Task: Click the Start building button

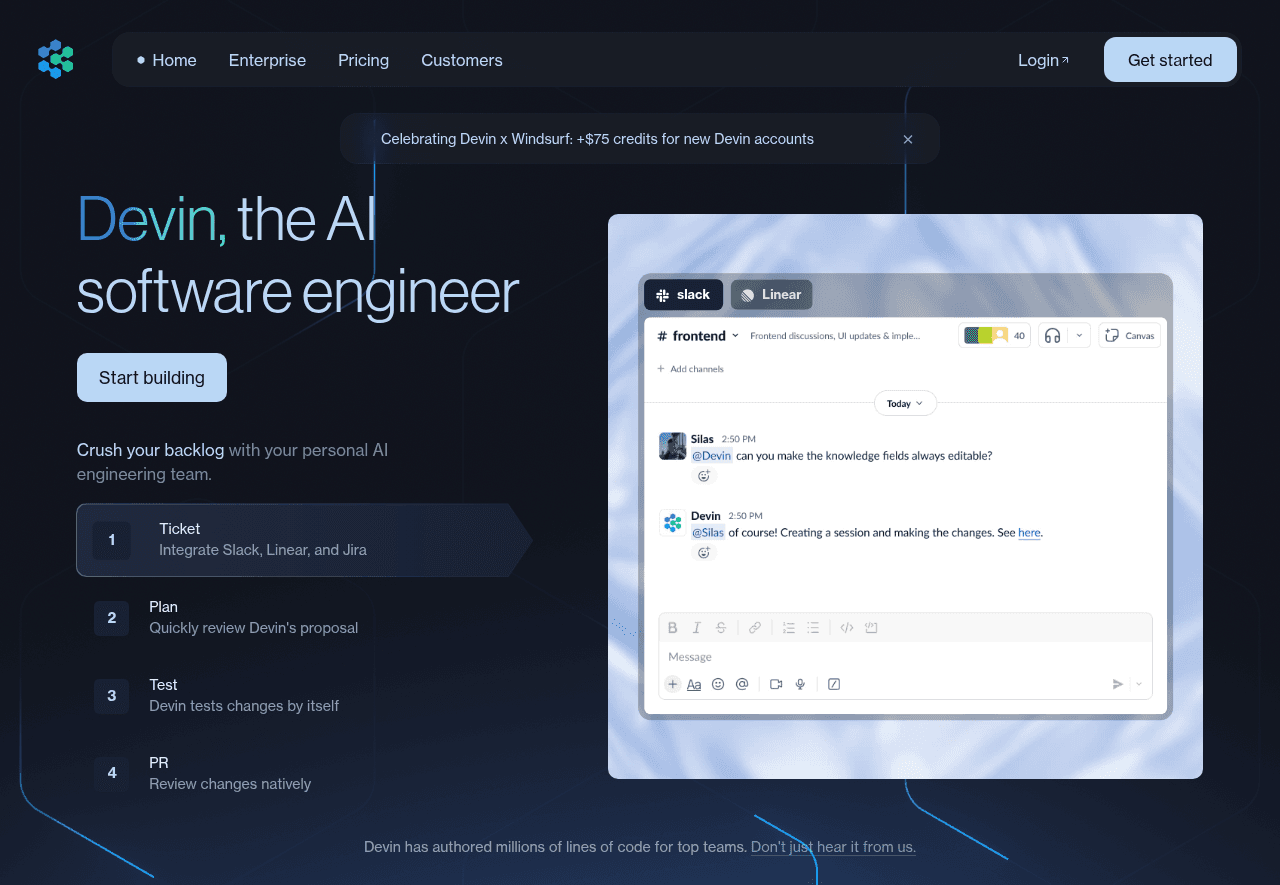Action: pos(152,378)
